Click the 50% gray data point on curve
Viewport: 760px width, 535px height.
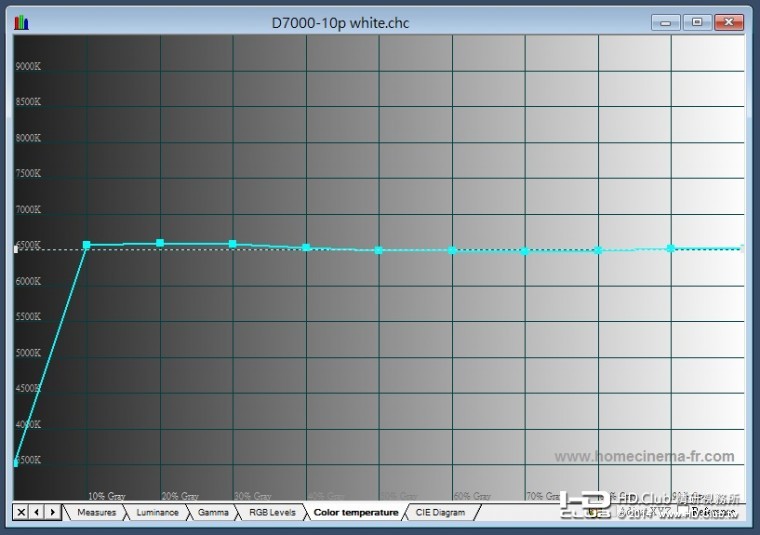(x=379, y=250)
